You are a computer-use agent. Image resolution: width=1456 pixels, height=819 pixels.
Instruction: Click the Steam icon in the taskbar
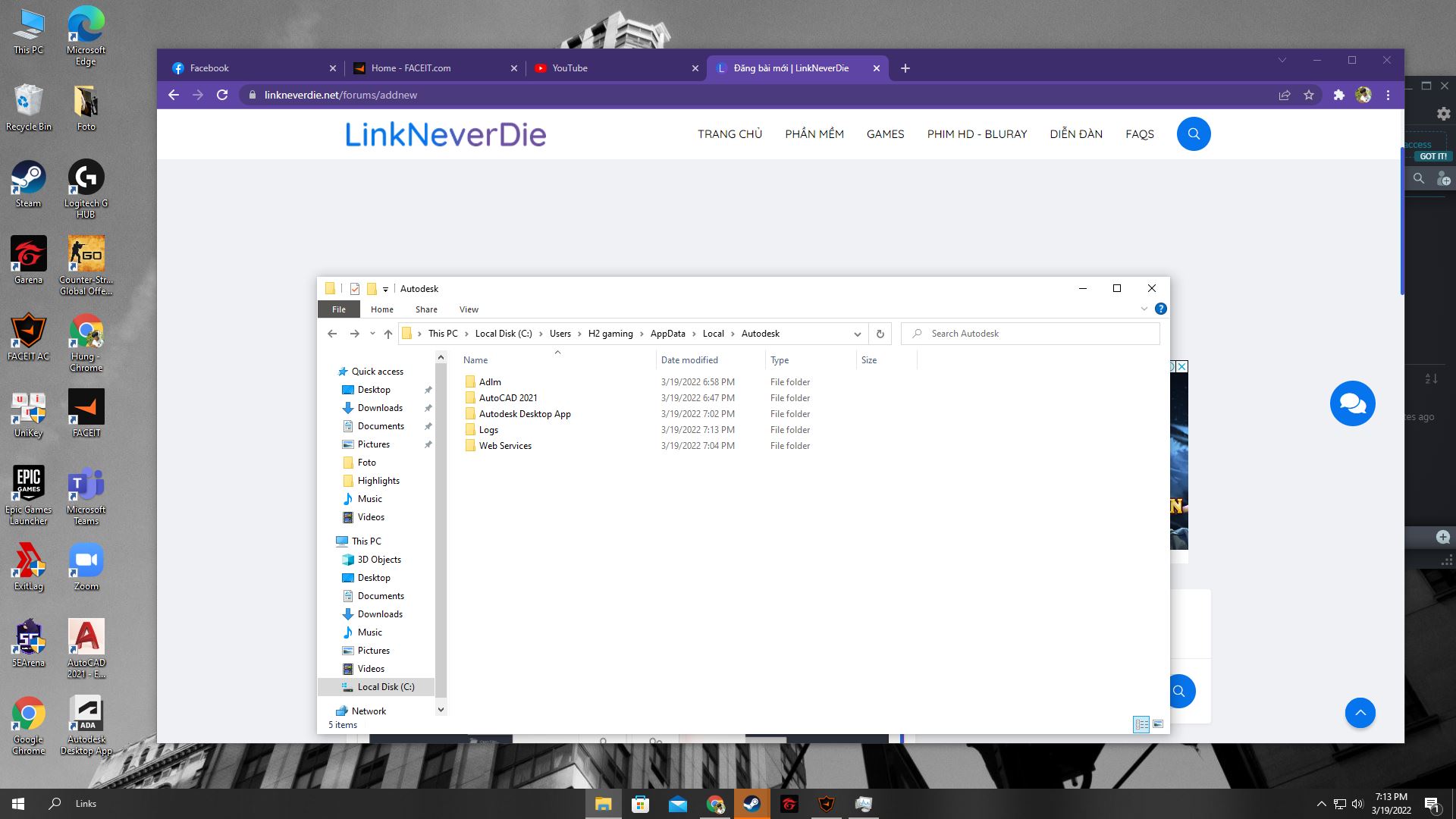pyautogui.click(x=752, y=804)
